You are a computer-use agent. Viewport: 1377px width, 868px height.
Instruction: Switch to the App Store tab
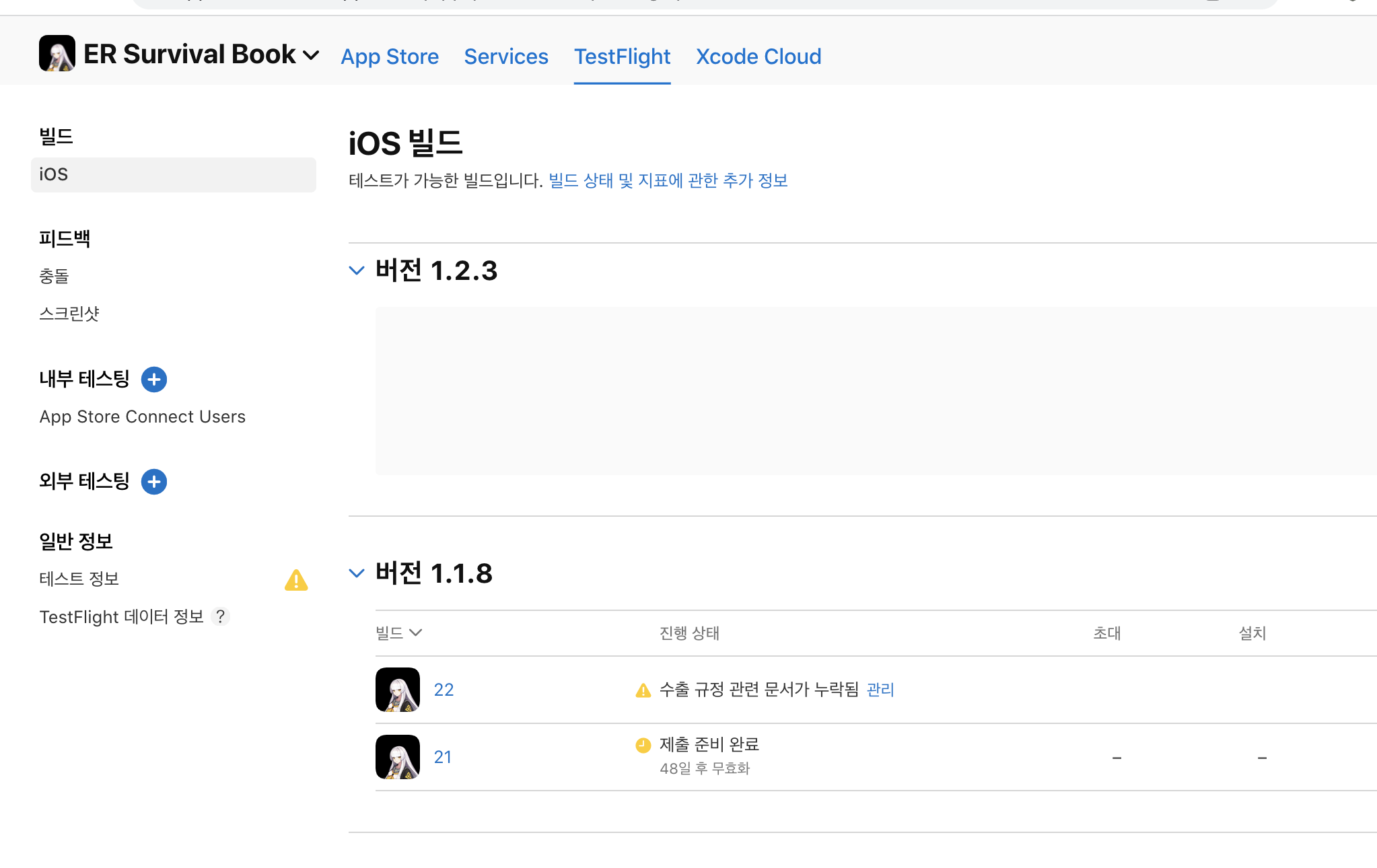point(390,57)
